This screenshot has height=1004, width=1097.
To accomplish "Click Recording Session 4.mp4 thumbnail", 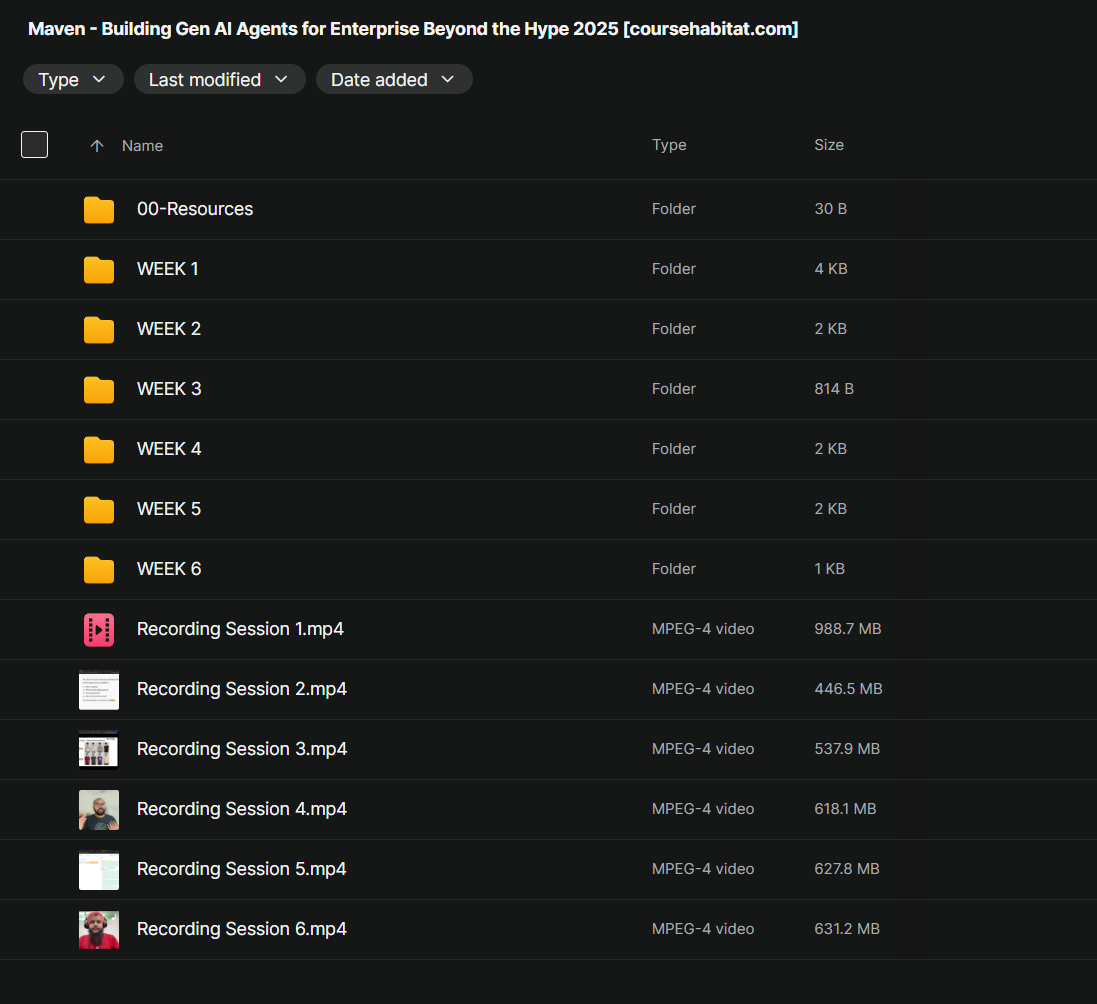I will point(99,810).
